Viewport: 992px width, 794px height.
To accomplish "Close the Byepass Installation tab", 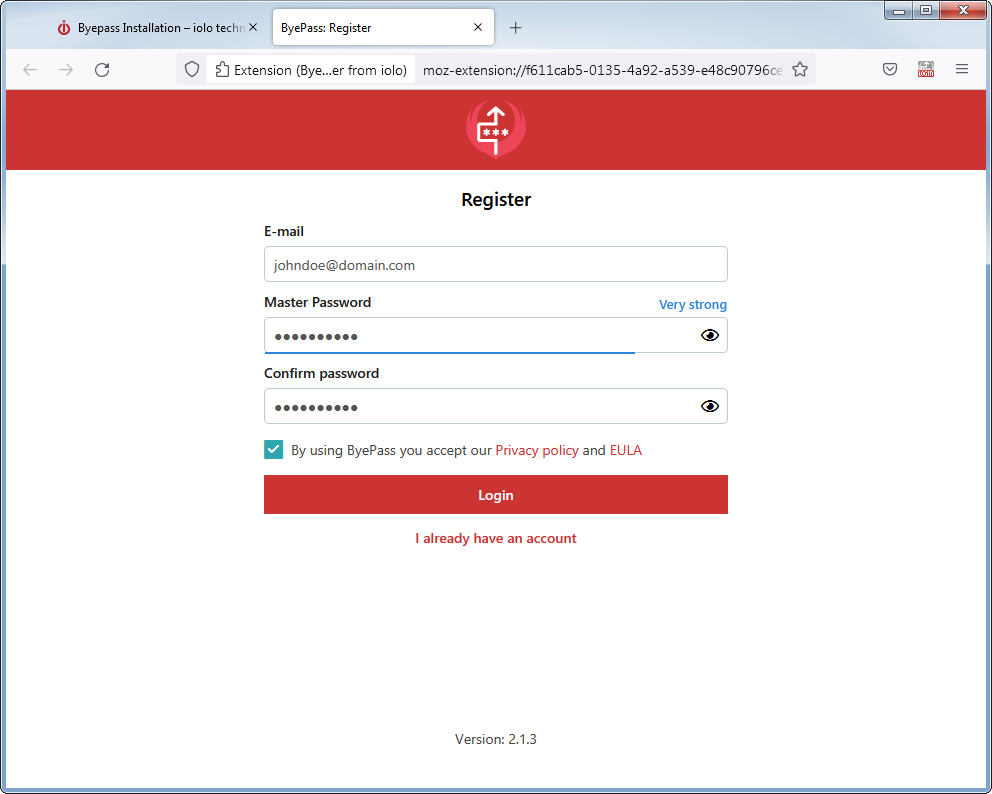I will point(253,27).
